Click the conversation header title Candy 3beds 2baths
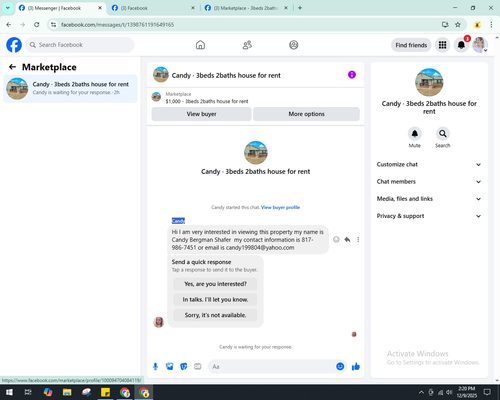 click(226, 75)
